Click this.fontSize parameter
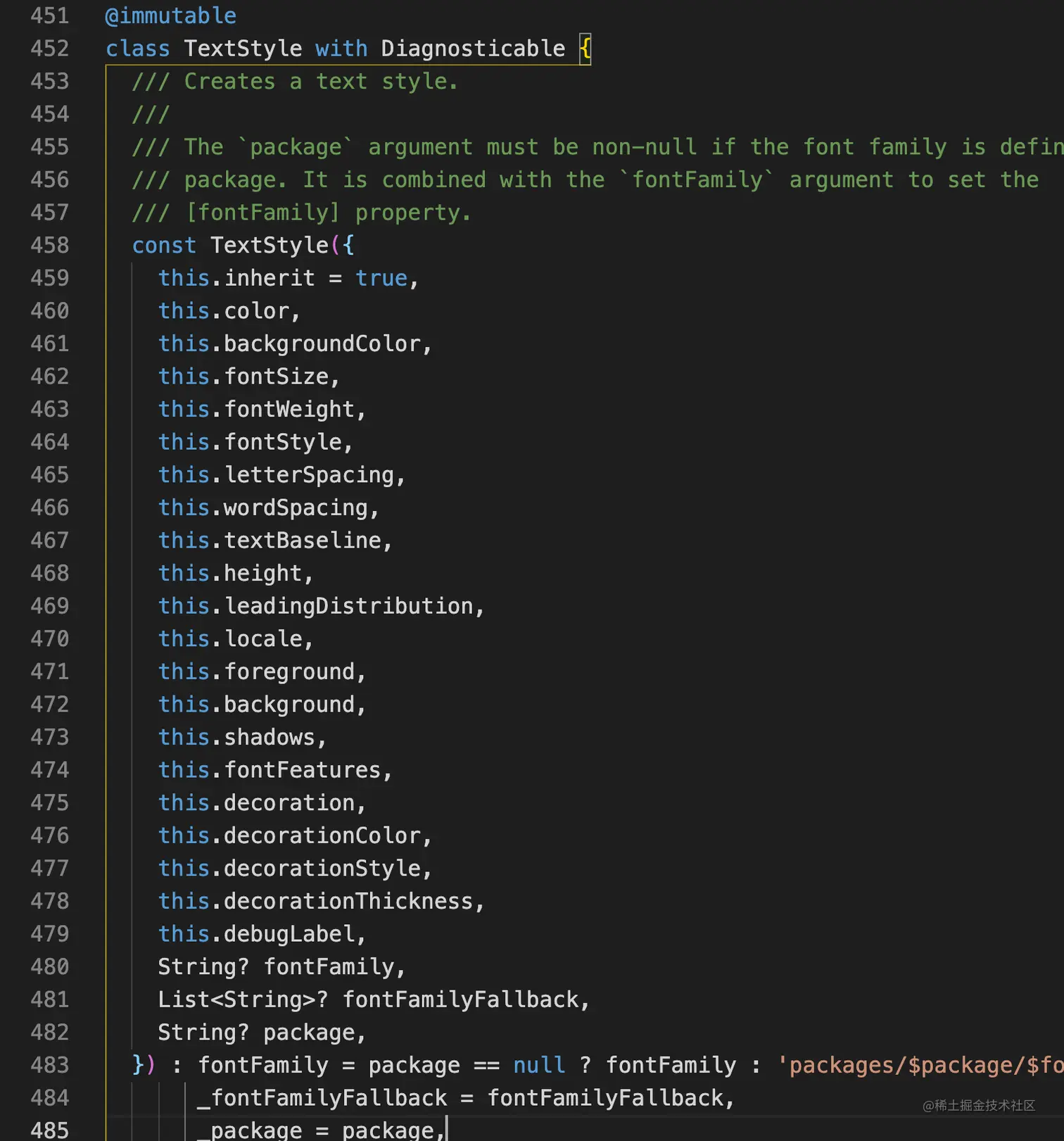 click(x=243, y=377)
